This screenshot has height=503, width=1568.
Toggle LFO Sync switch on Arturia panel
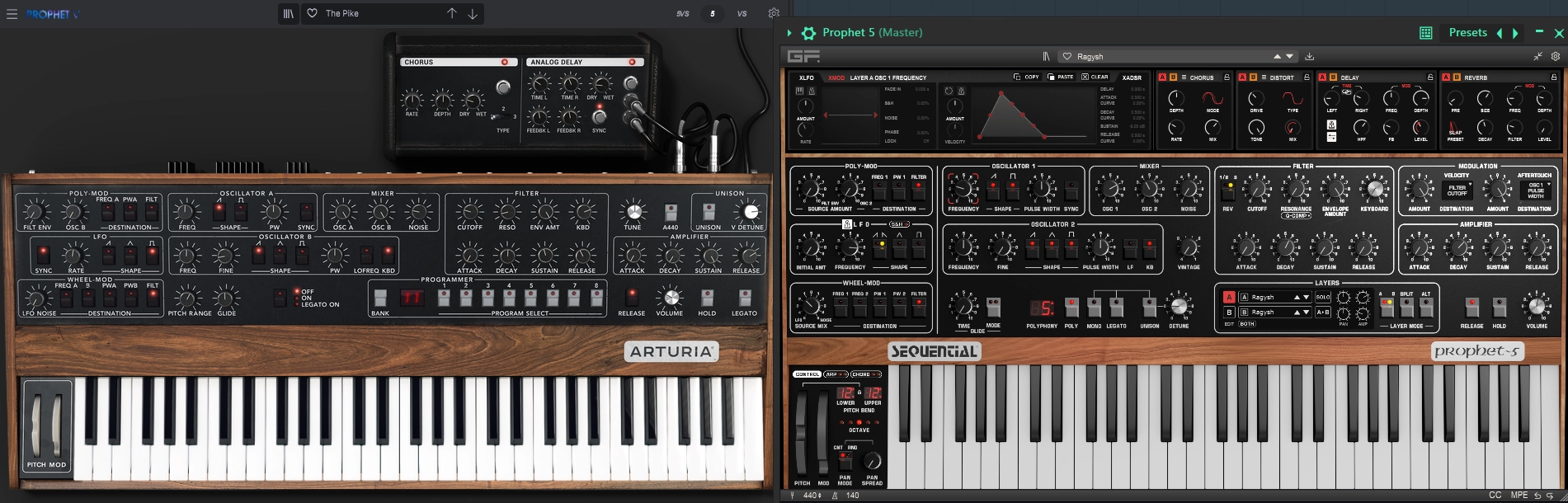coord(43,255)
